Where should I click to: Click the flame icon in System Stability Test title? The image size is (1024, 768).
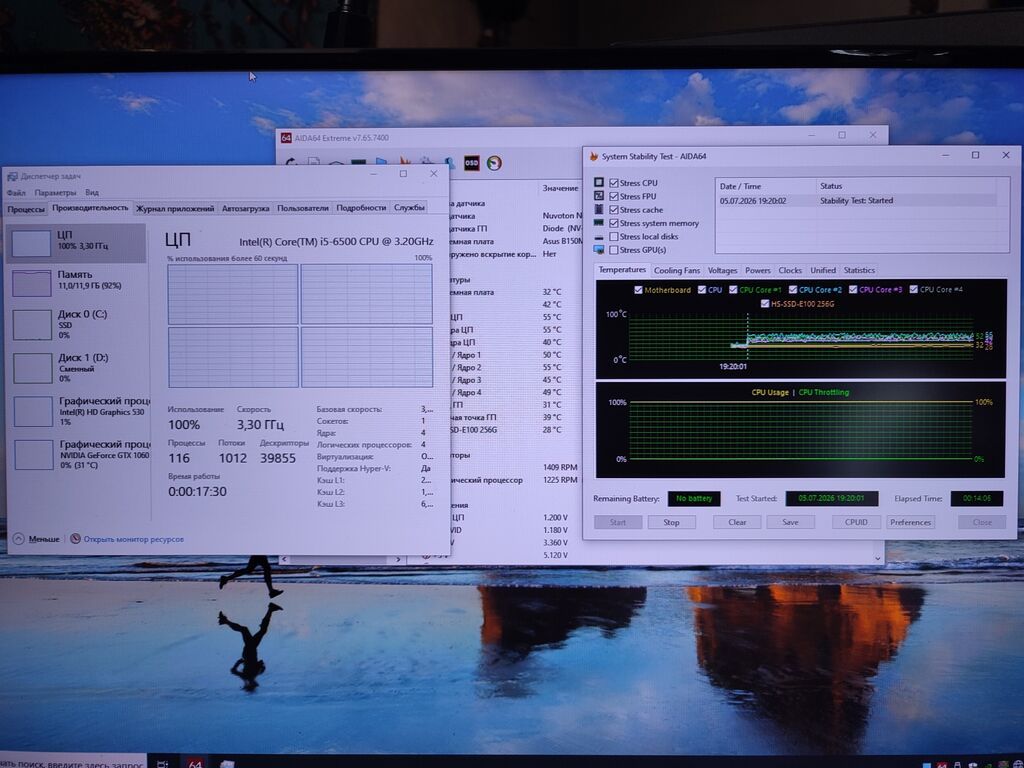594,157
